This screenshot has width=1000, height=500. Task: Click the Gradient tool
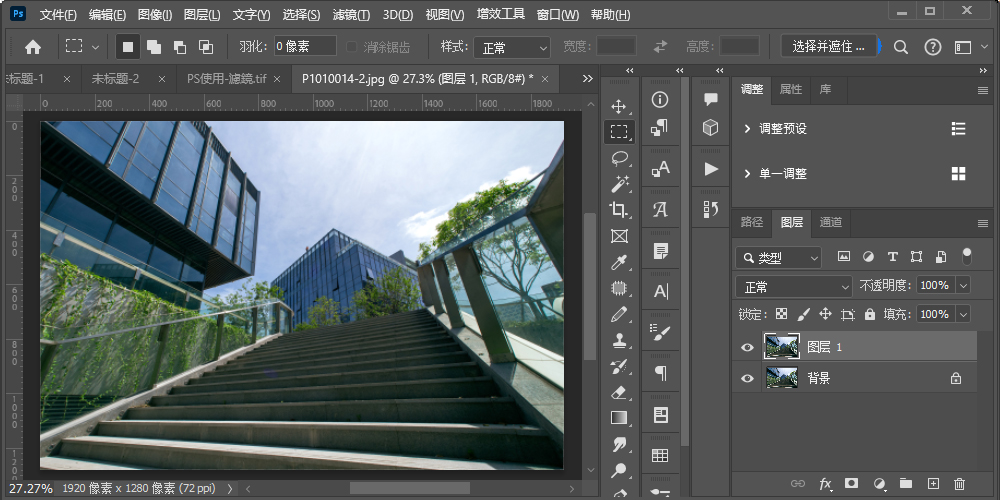pos(619,418)
